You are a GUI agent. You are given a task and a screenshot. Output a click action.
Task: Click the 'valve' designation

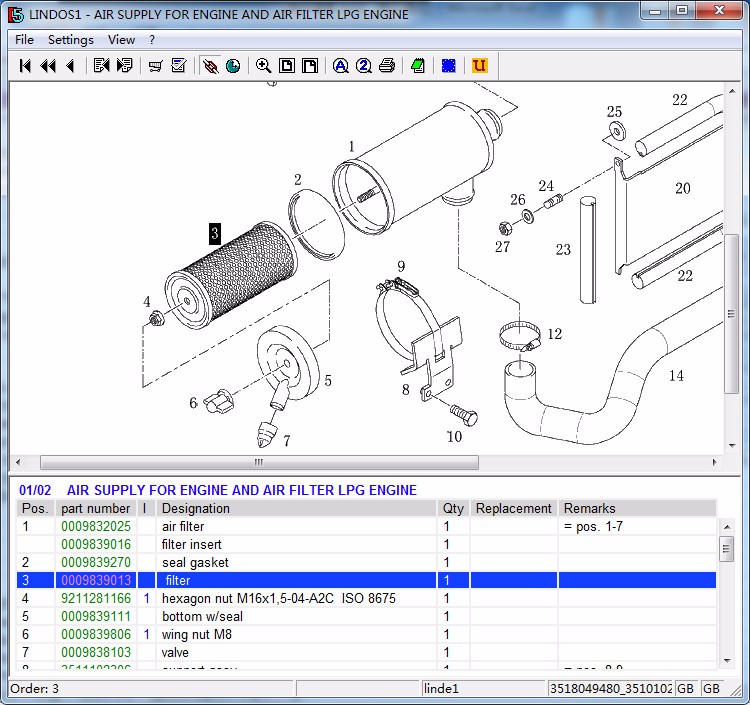[x=175, y=652]
